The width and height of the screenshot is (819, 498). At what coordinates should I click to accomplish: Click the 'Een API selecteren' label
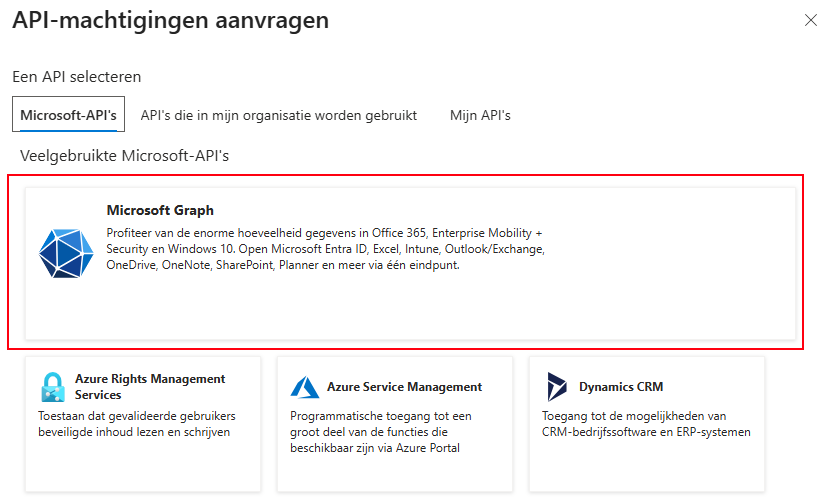point(77,77)
